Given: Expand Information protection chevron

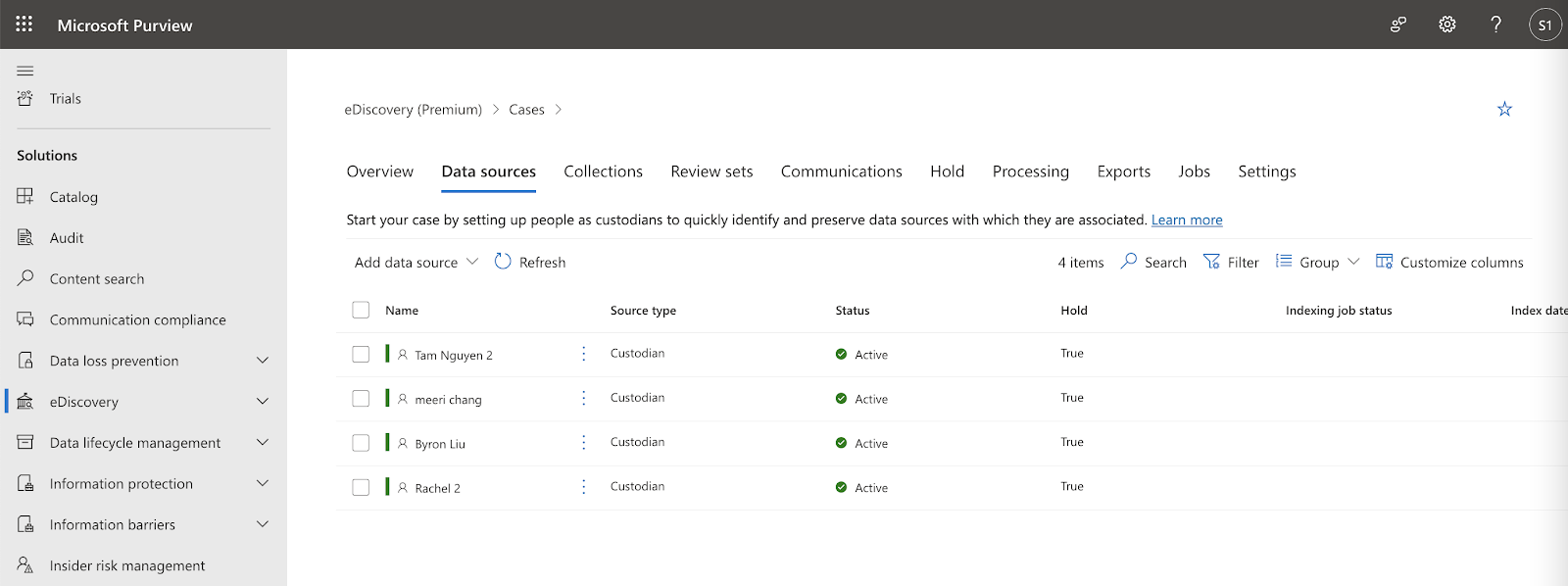Looking at the screenshot, I should click(263, 483).
